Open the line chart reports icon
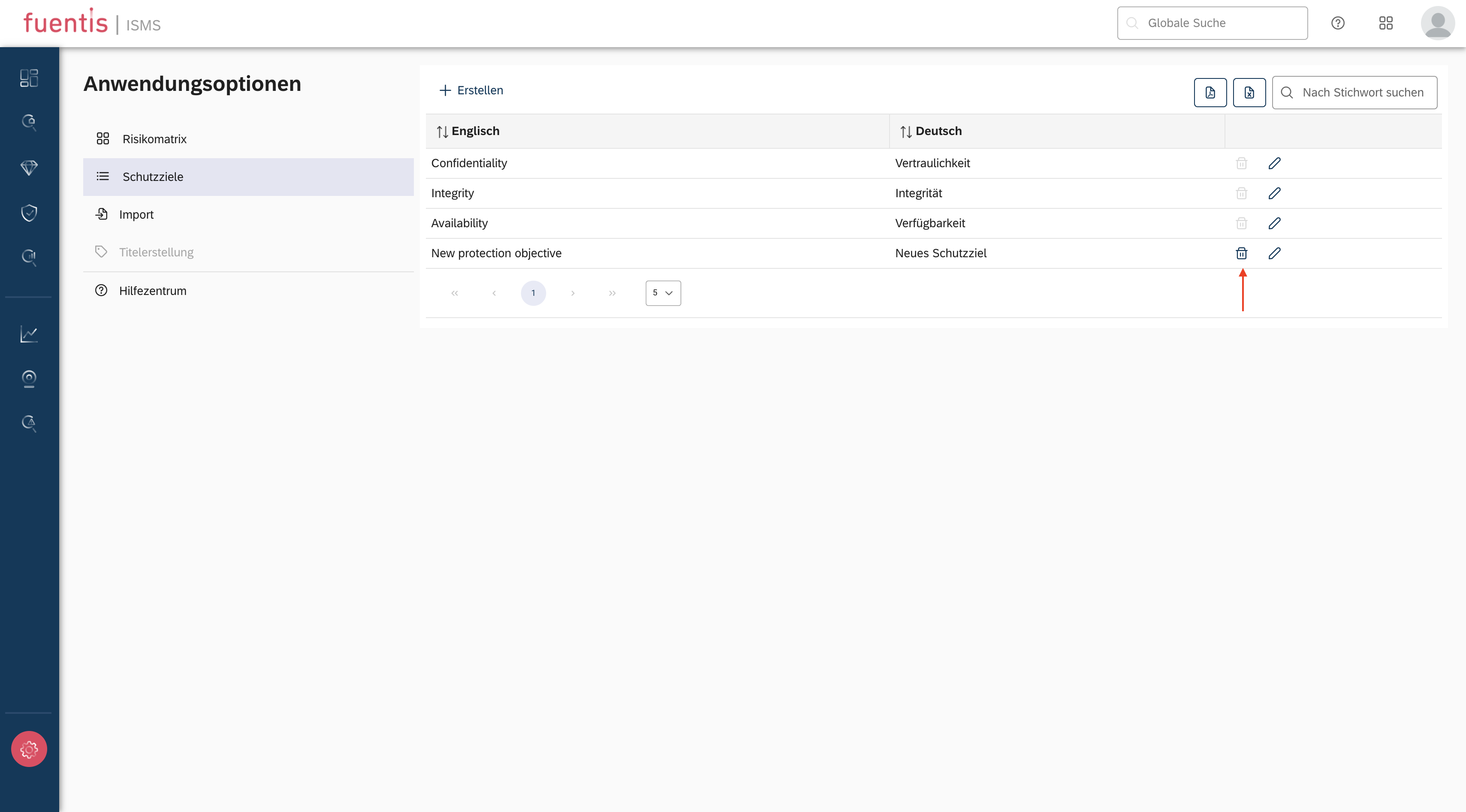This screenshot has height=812, width=1466. click(x=29, y=334)
